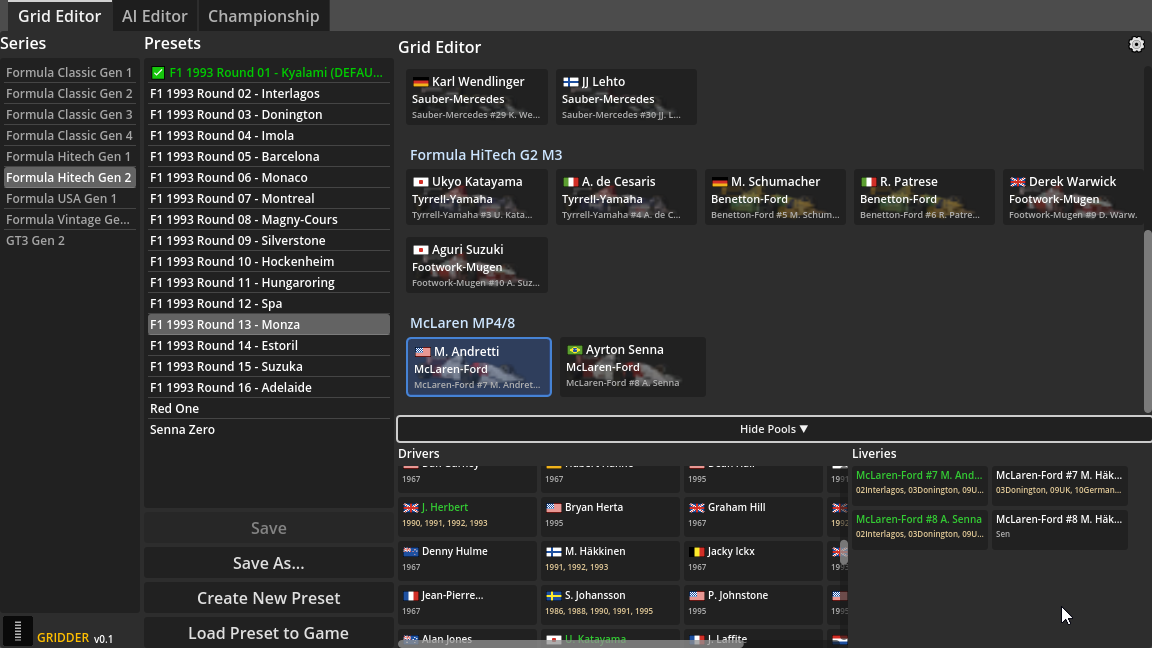
Task: Pick Jacky Ickx from the Drivers pool
Action: coord(753,559)
